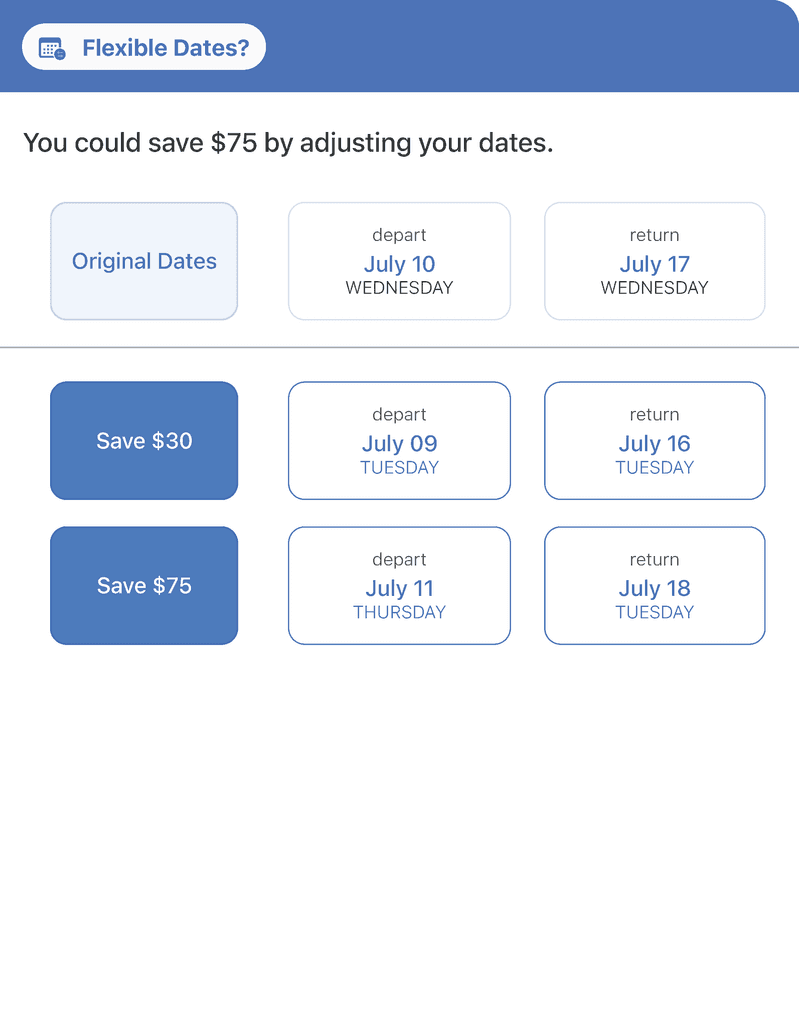
Task: Choose the Save $75 option
Action: (x=144, y=586)
